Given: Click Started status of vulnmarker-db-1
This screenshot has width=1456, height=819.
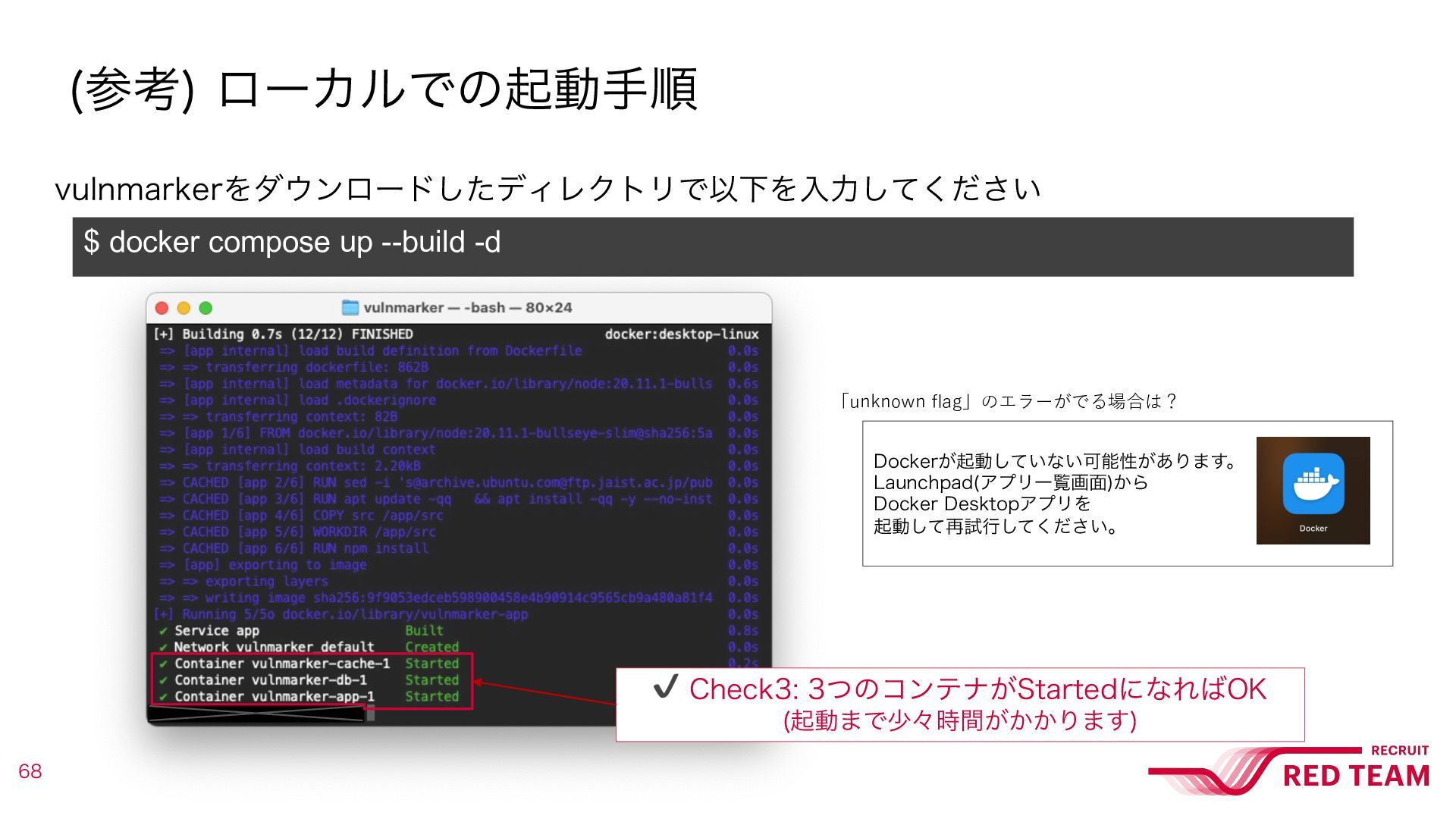Looking at the screenshot, I should [432, 680].
